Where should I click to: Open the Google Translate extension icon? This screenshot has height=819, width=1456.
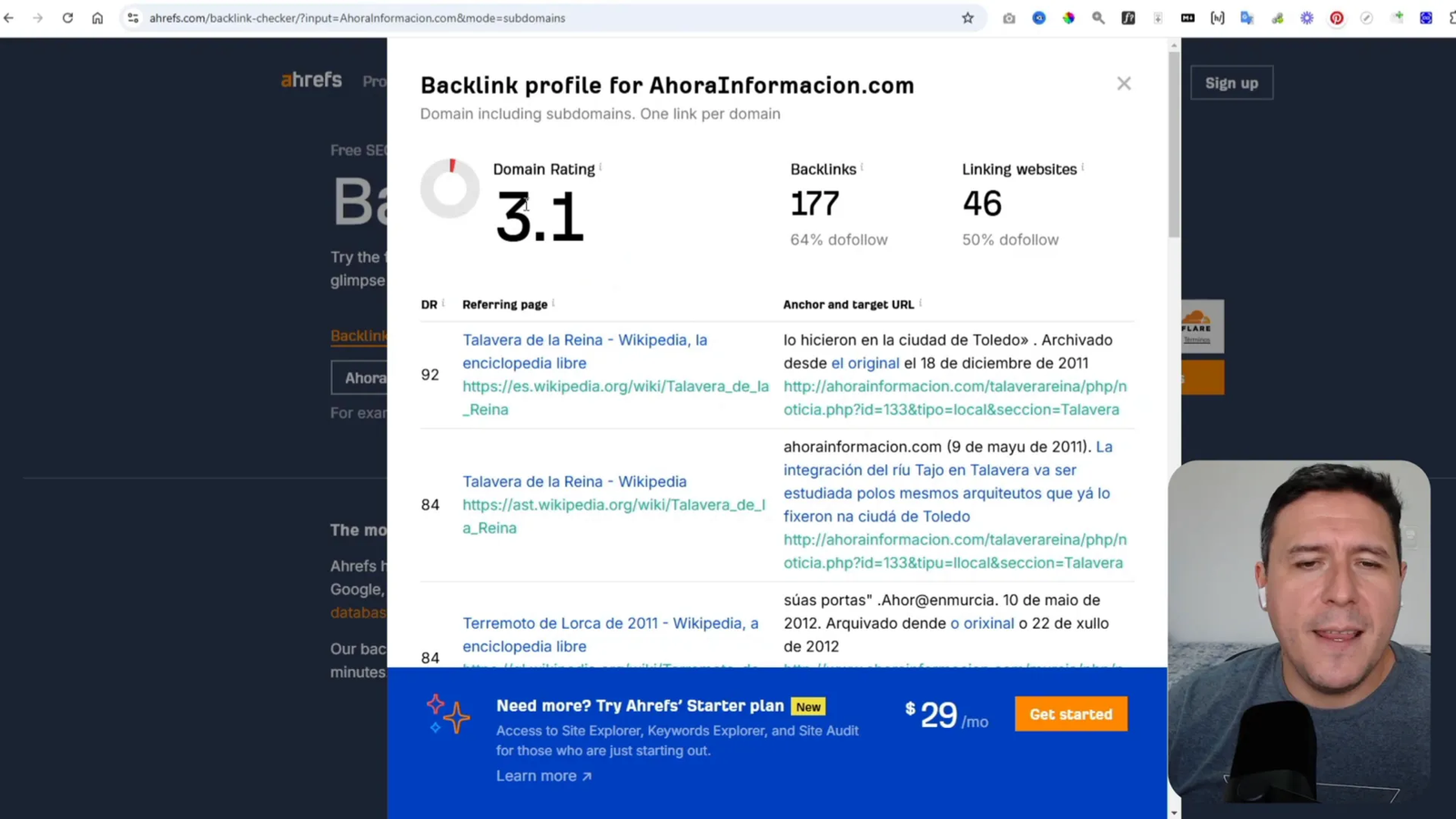coord(1249,17)
